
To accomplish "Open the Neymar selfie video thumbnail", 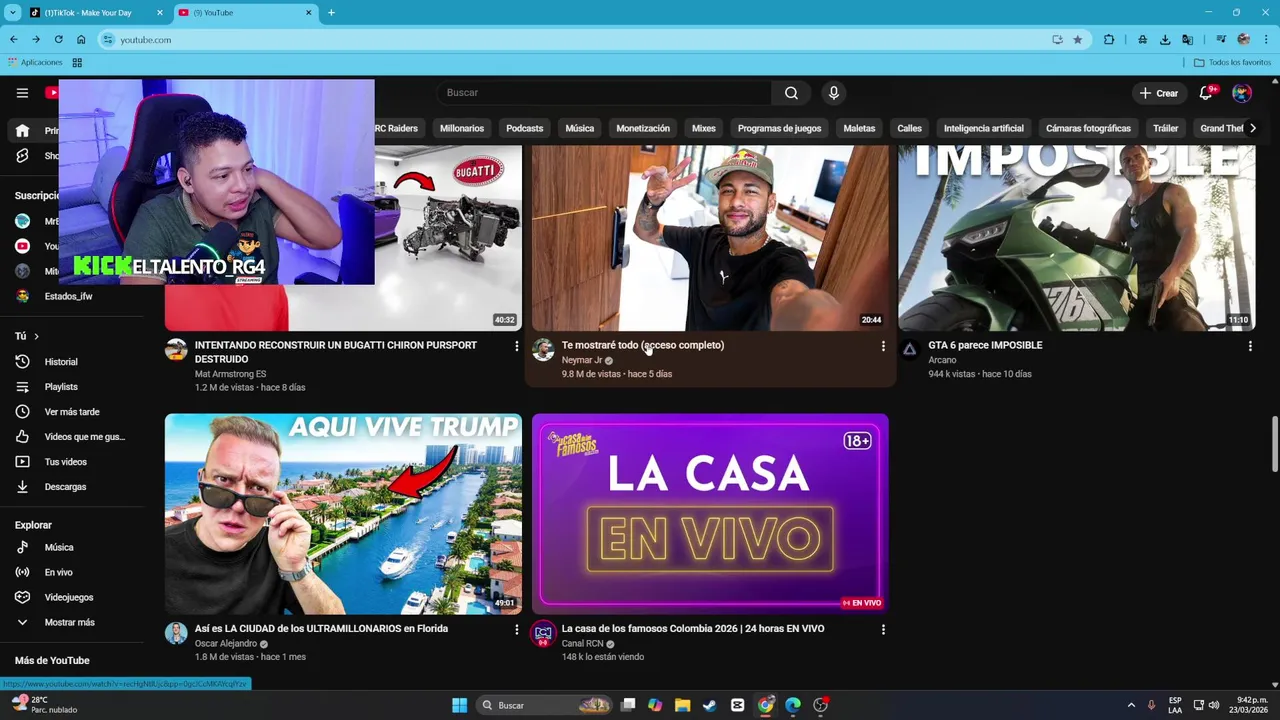I will click(x=710, y=238).
